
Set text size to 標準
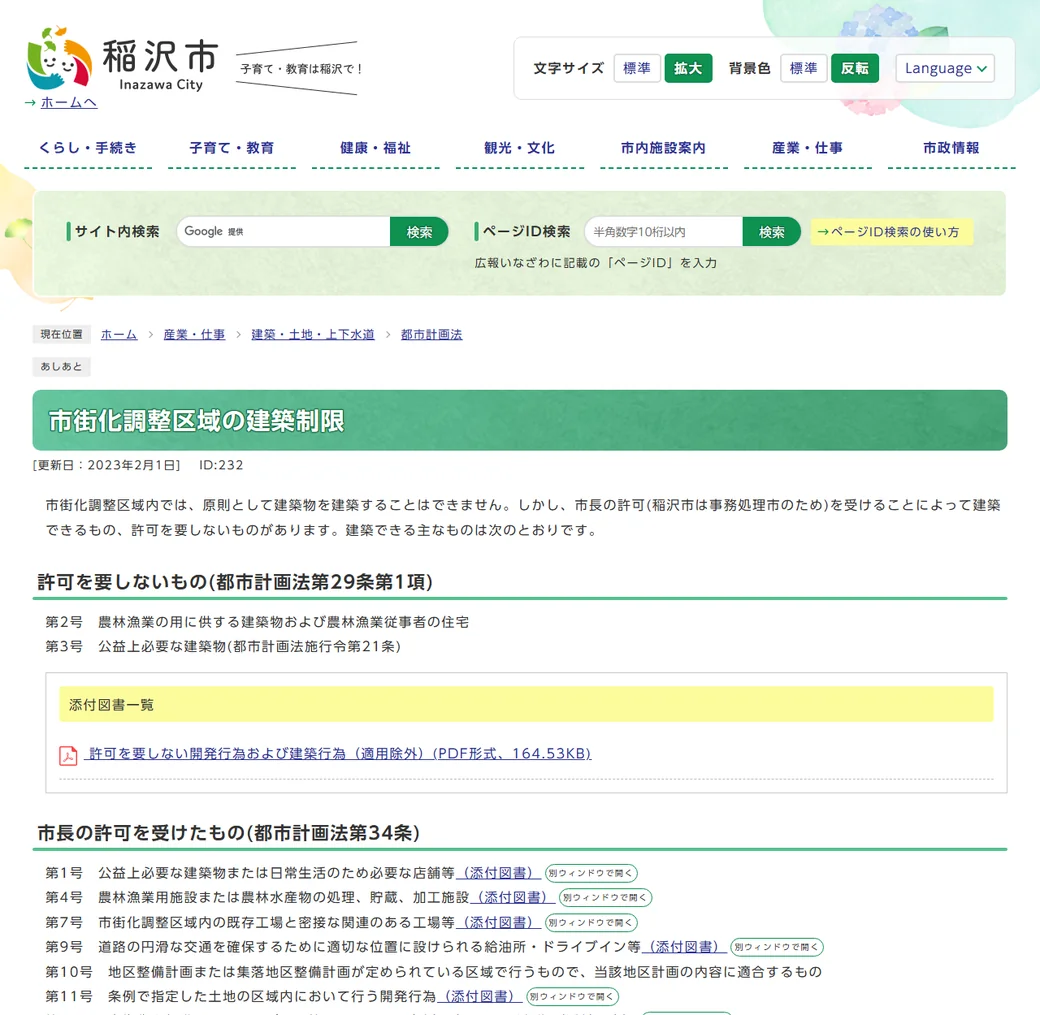click(x=637, y=68)
